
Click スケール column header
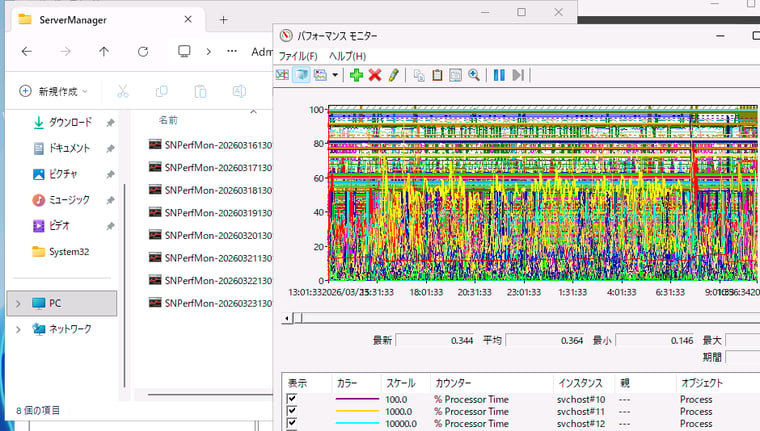coord(406,383)
